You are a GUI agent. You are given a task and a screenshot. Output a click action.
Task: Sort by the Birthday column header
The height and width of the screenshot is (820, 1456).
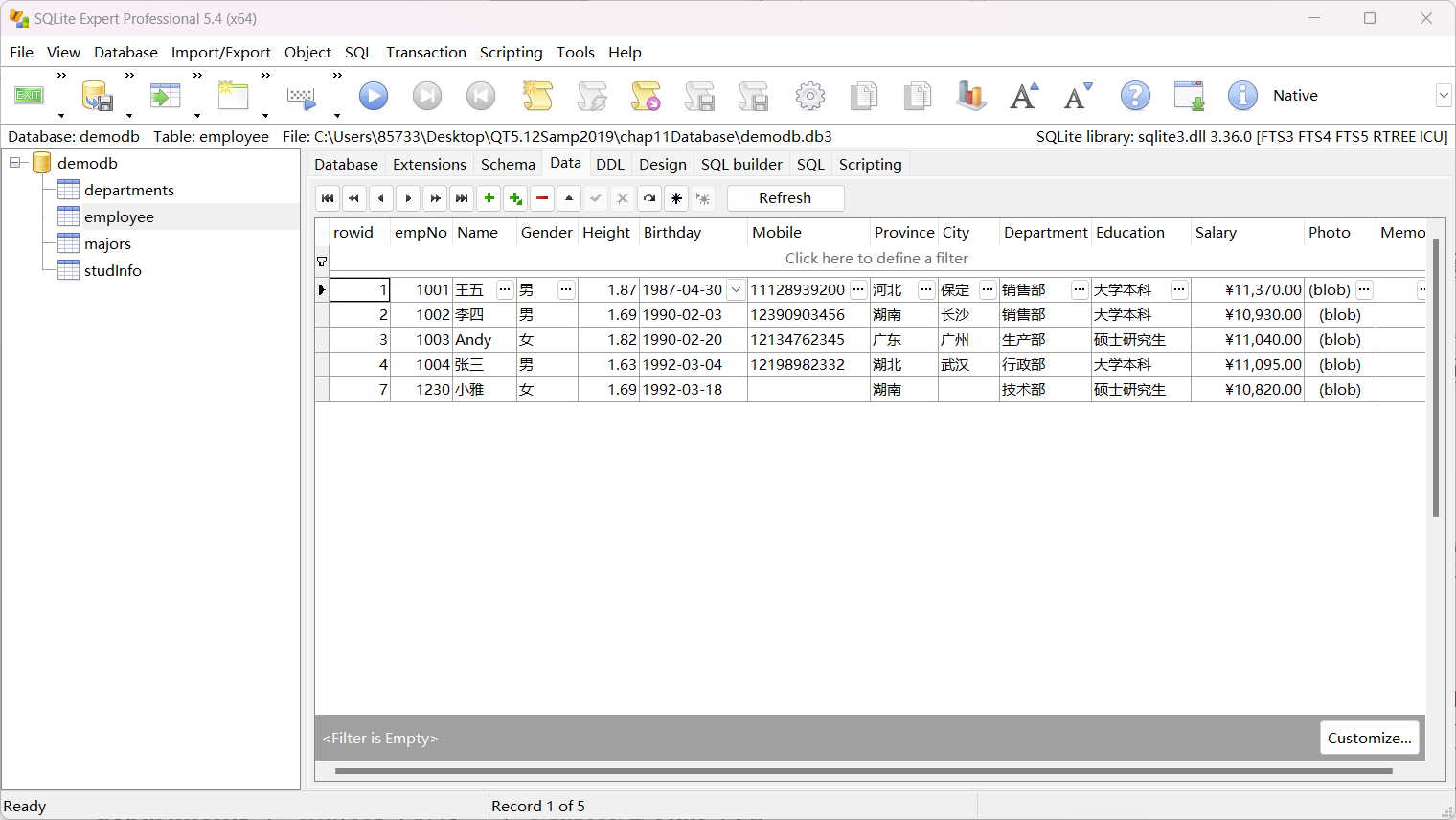click(693, 232)
